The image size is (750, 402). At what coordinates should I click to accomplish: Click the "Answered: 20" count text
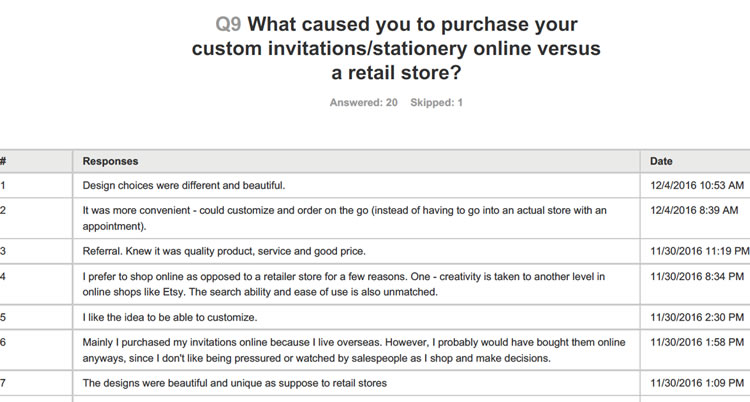point(363,102)
